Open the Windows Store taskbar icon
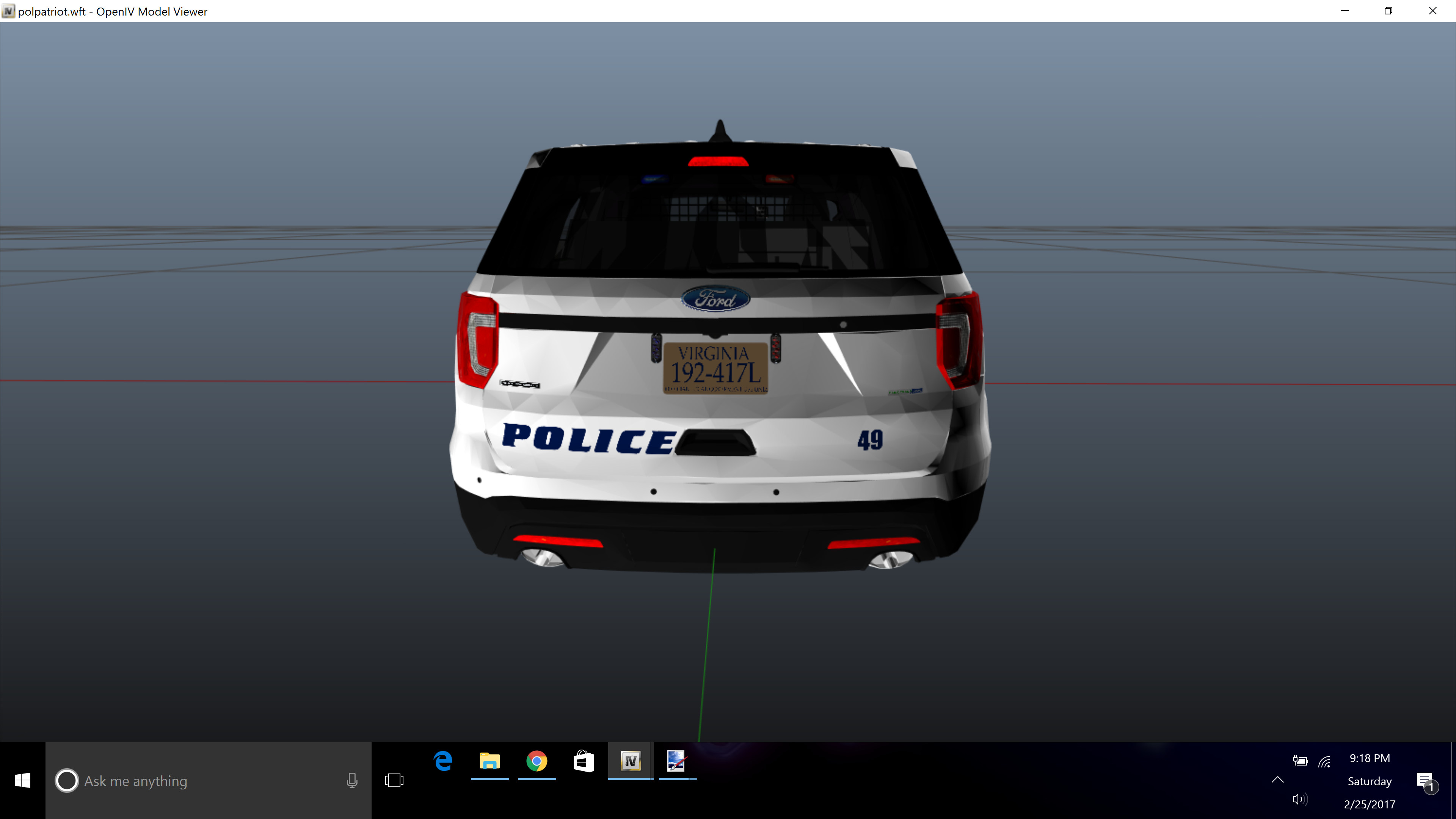This screenshot has width=1456, height=819. [583, 761]
